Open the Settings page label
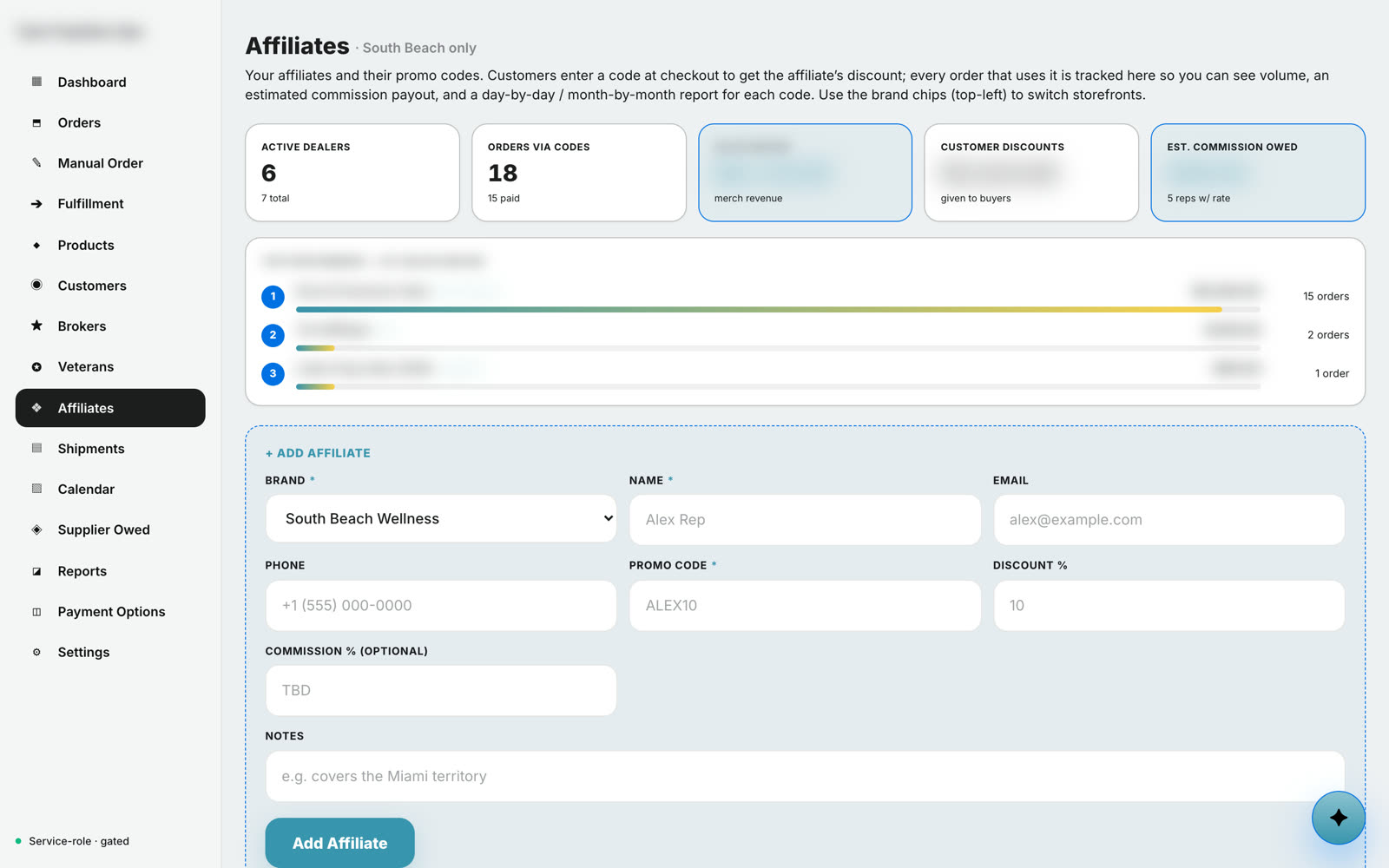1389x868 pixels. (x=83, y=653)
